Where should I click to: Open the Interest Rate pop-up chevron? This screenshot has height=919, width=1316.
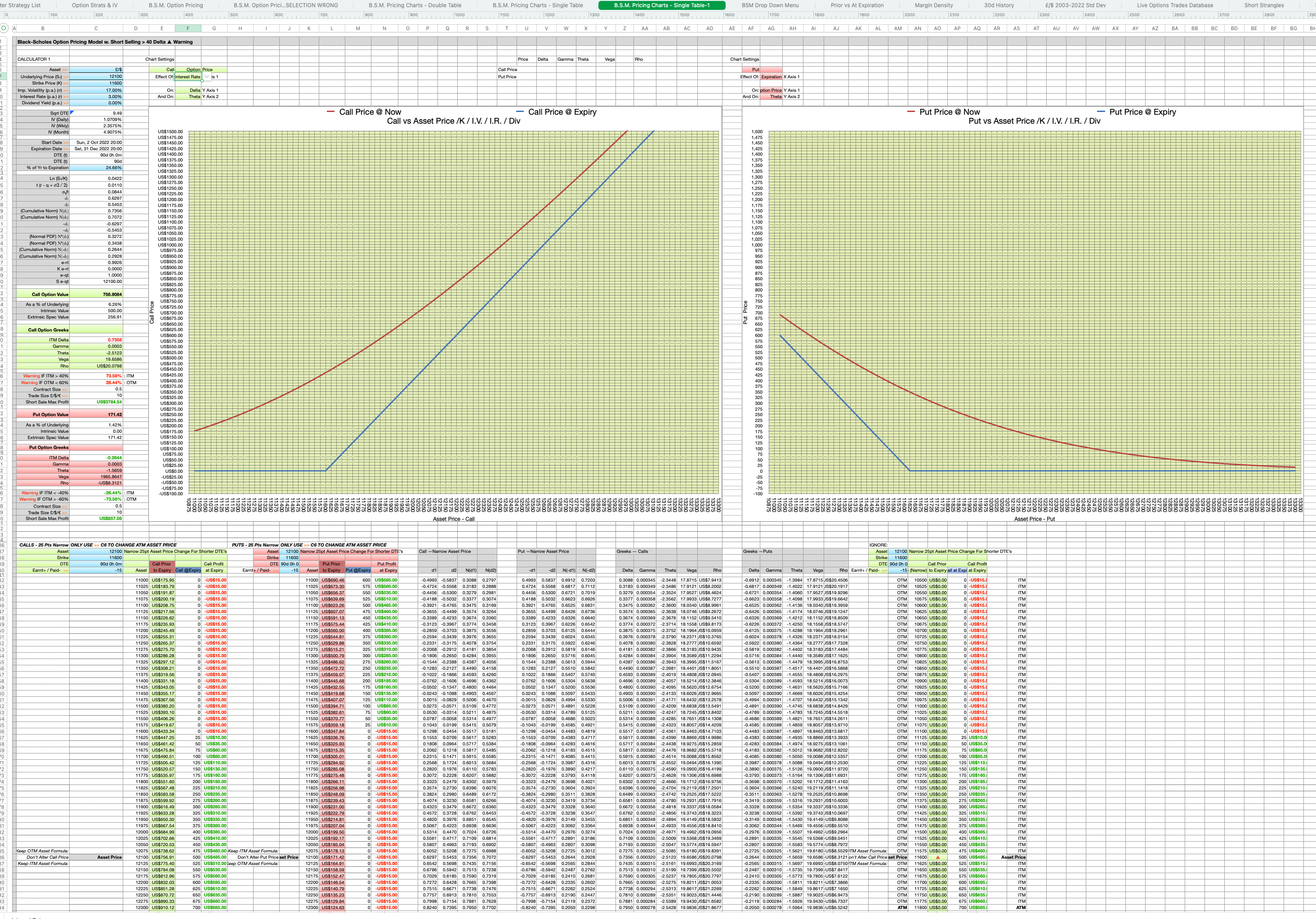pos(207,77)
